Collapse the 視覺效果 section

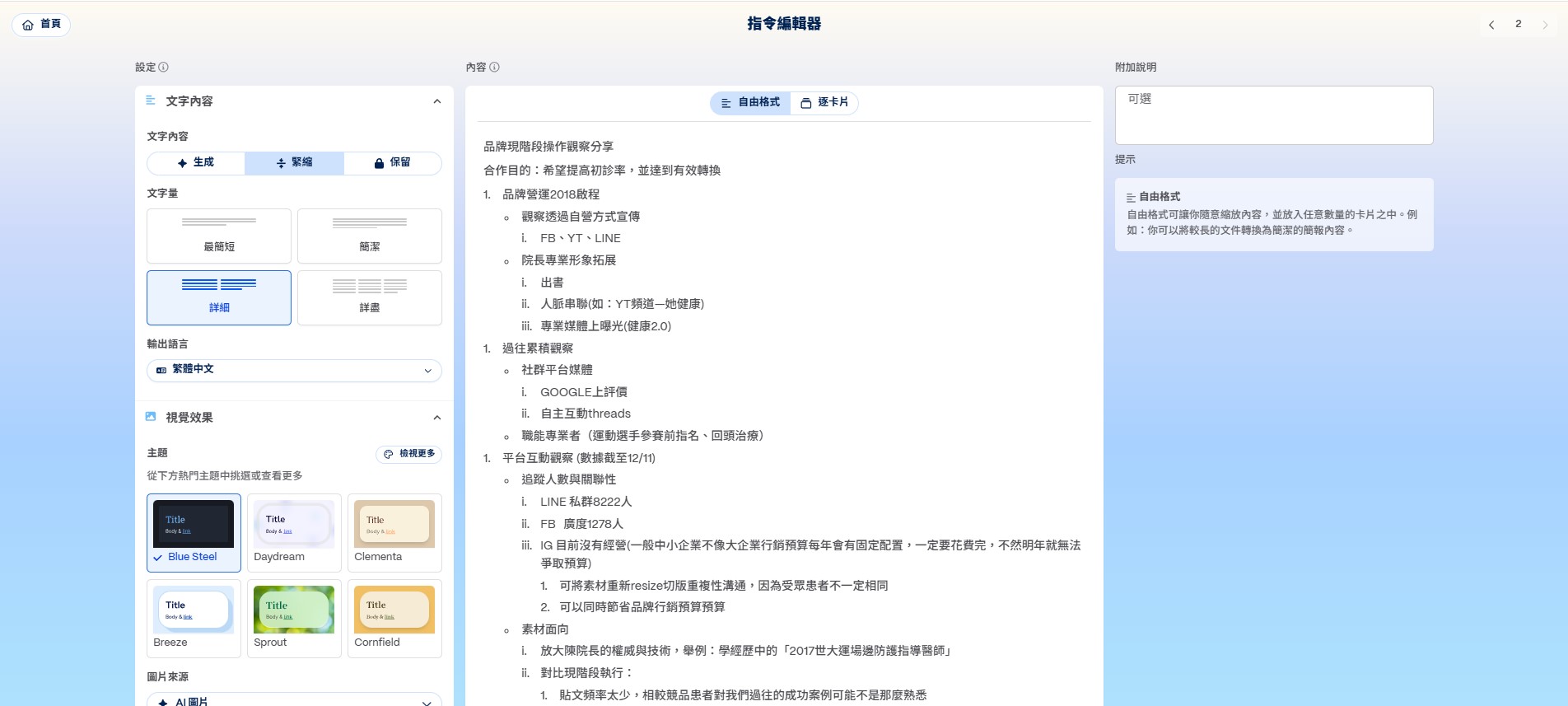[437, 418]
